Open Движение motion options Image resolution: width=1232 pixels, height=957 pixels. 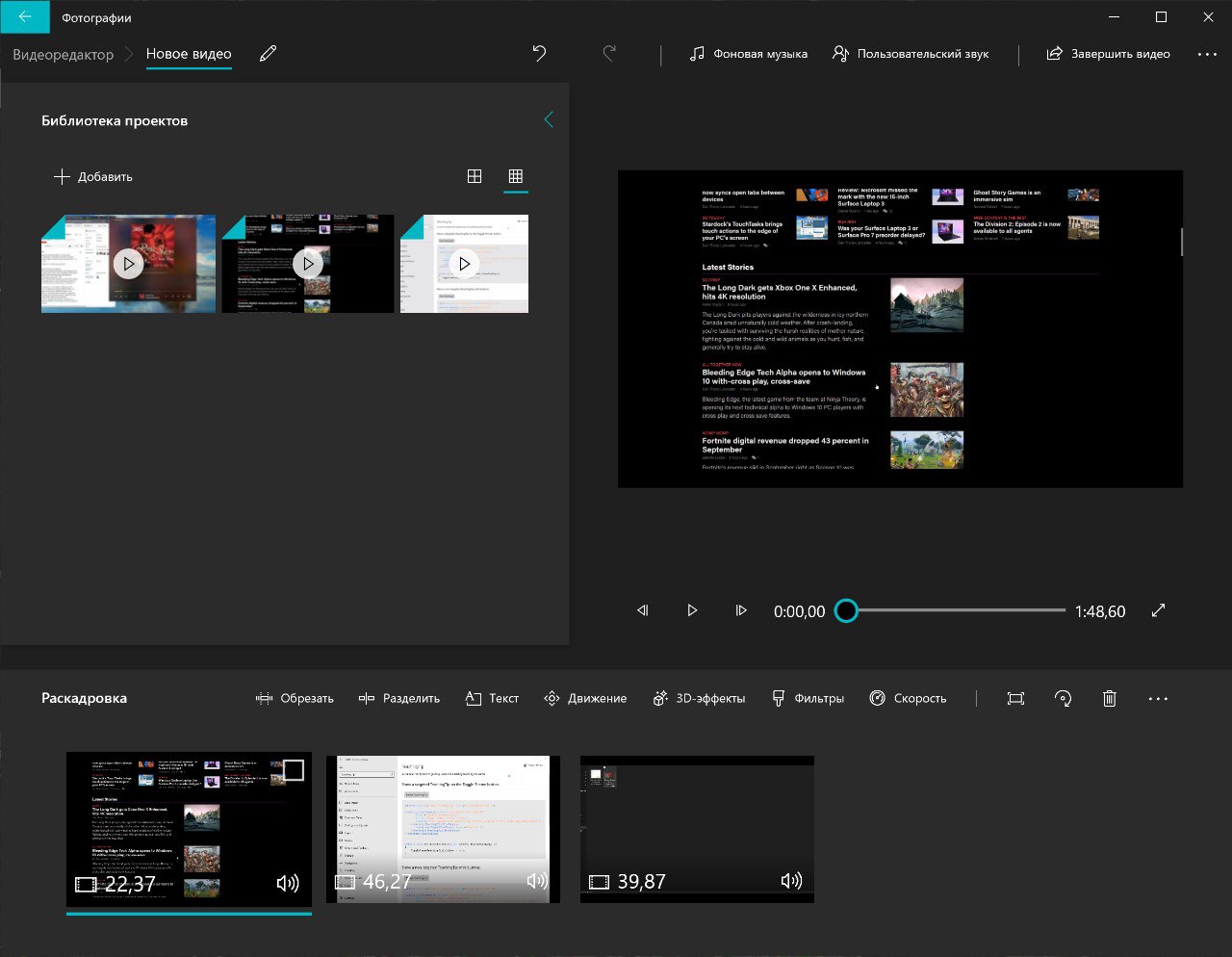tap(585, 698)
